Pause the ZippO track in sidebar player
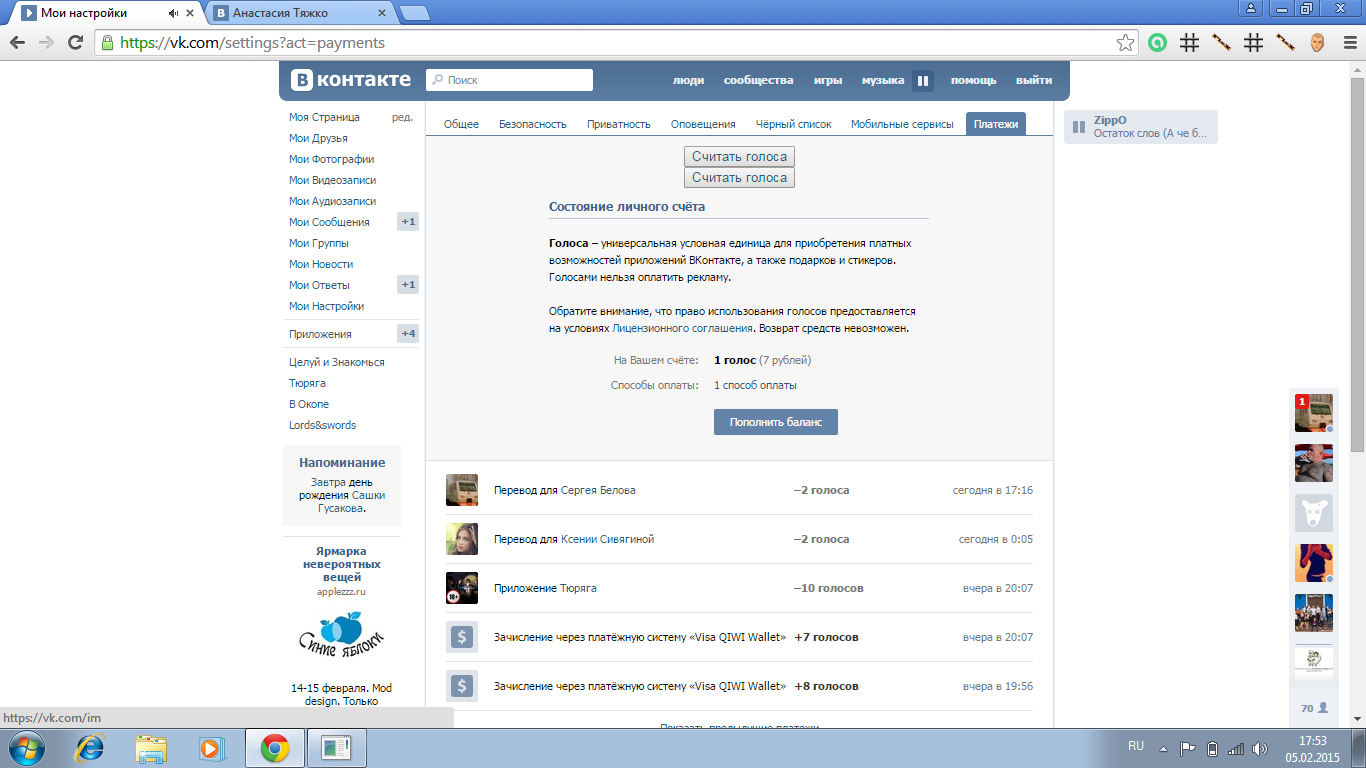Screen dimensions: 1366x768 pos(1079,127)
